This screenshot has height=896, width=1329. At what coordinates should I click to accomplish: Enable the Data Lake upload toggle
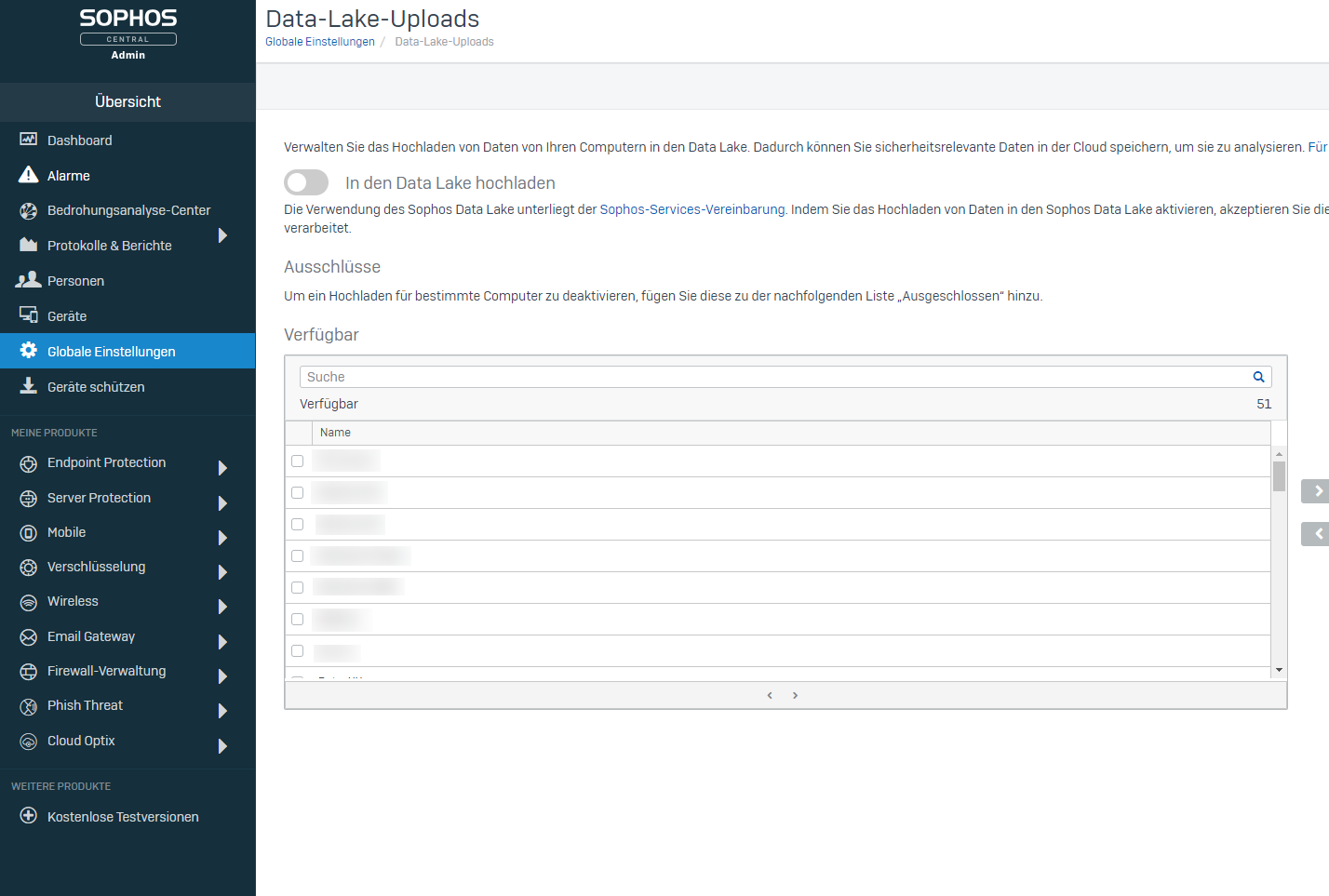coord(306,182)
